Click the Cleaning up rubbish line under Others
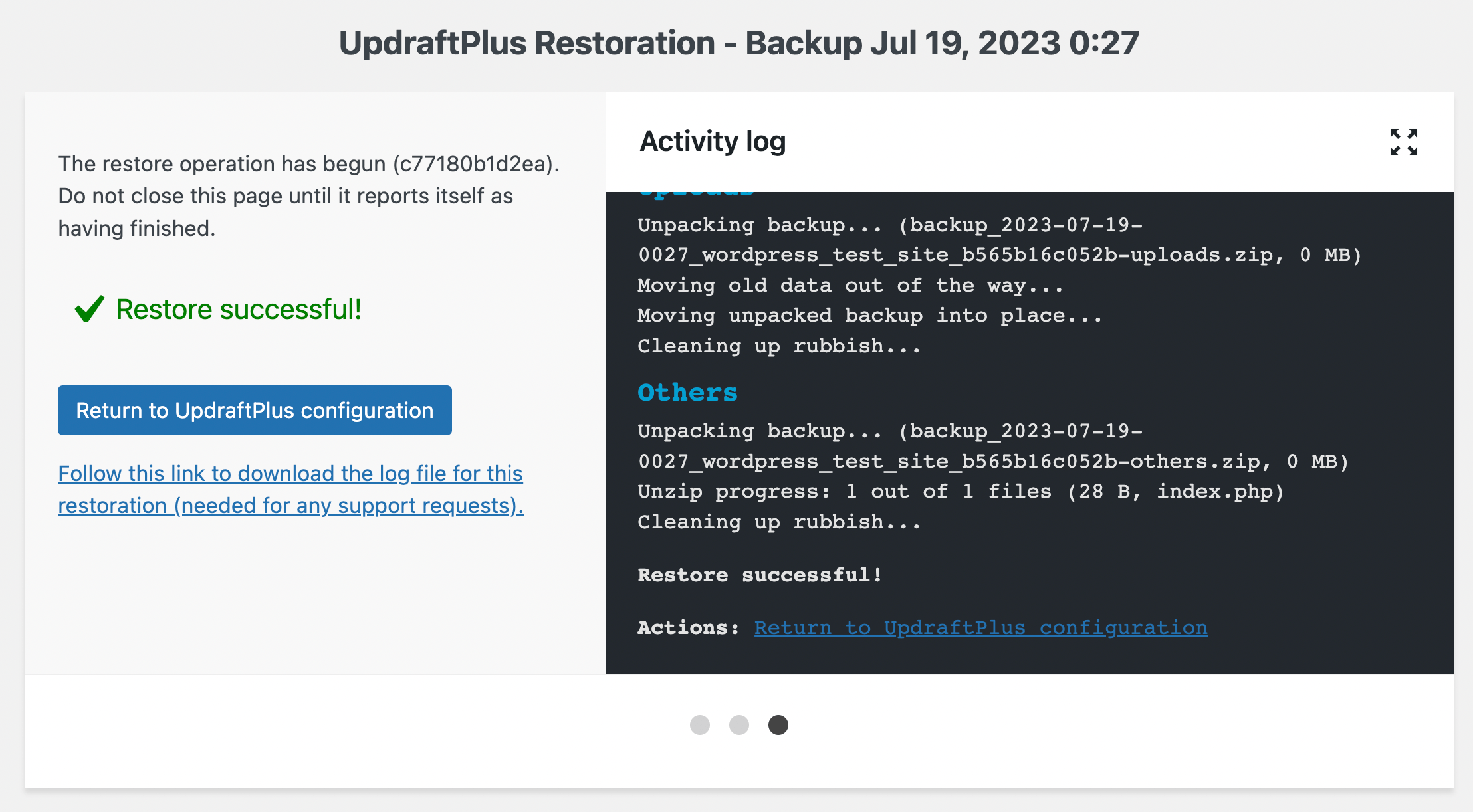 [779, 522]
